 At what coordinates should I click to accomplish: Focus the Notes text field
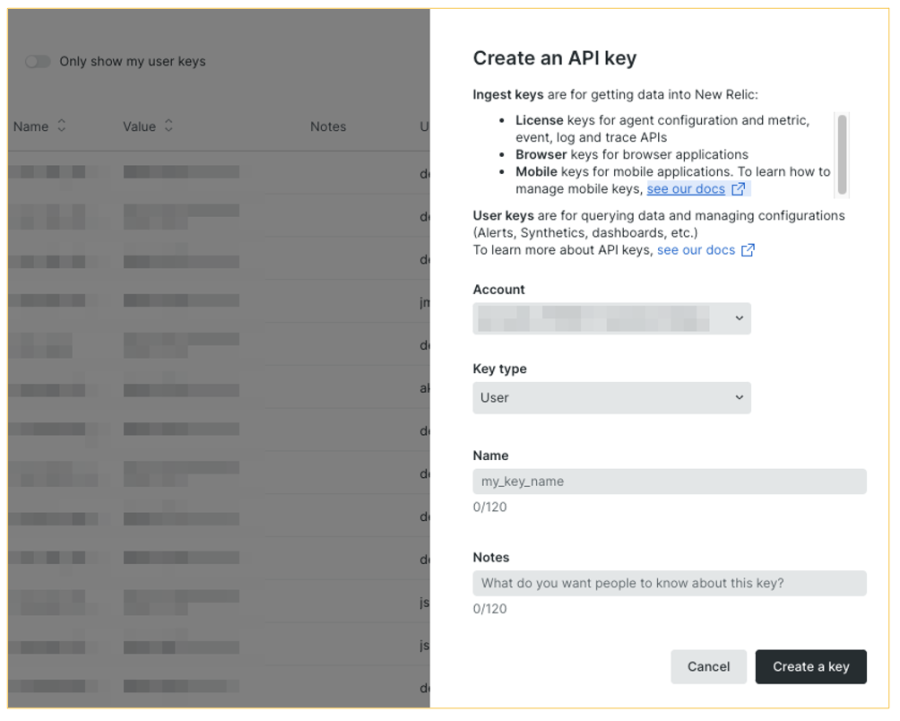[669, 583]
